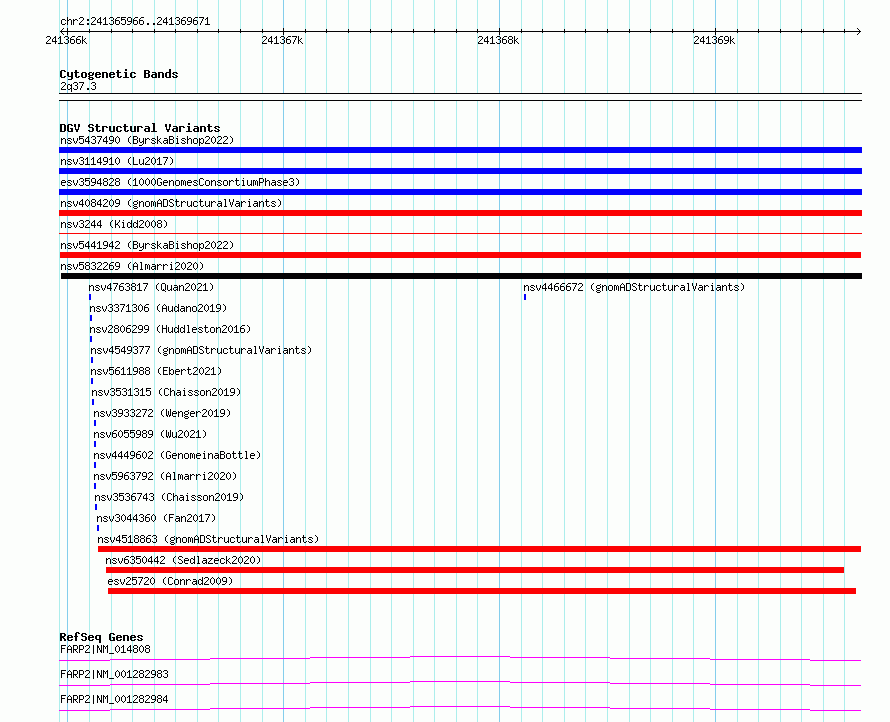The image size is (890, 722).
Task: Click the blue bar under nsv3114910
Action: (460, 171)
